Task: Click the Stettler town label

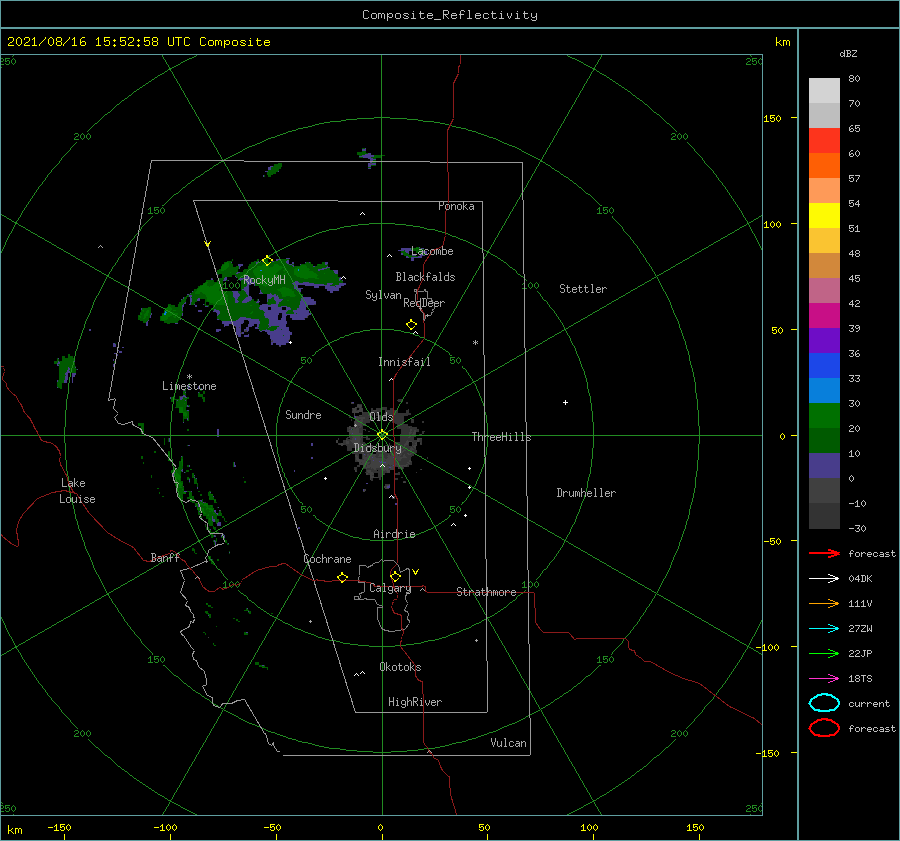Action: coord(583,289)
